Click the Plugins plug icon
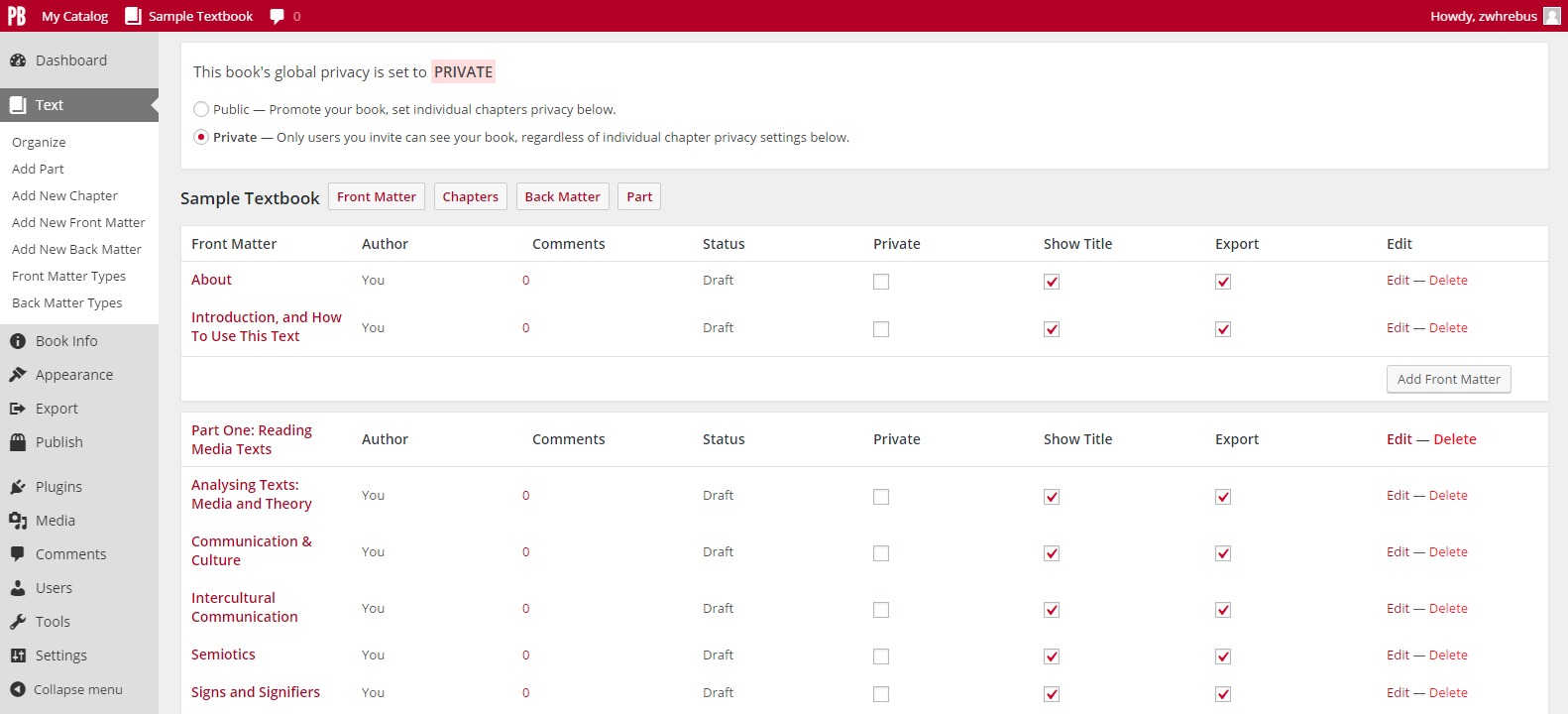 18,487
